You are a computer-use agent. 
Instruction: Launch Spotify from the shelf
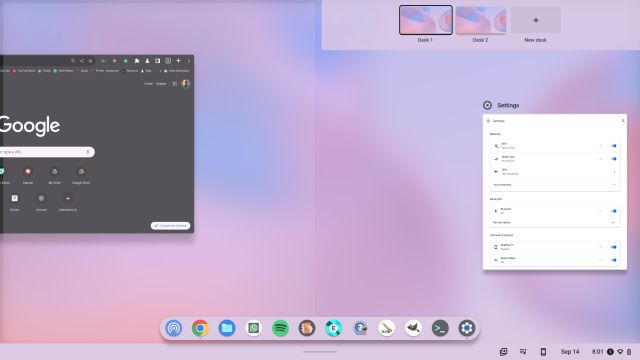(x=280, y=328)
